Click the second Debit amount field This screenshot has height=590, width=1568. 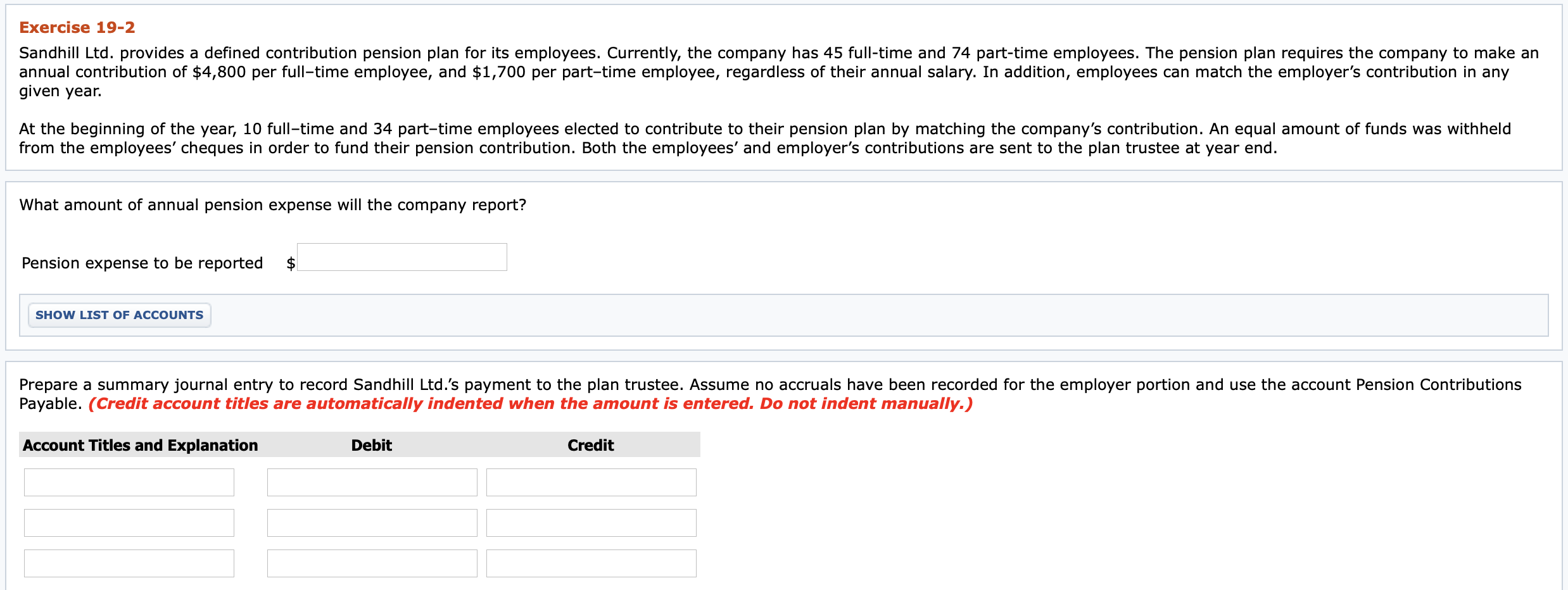tap(372, 522)
